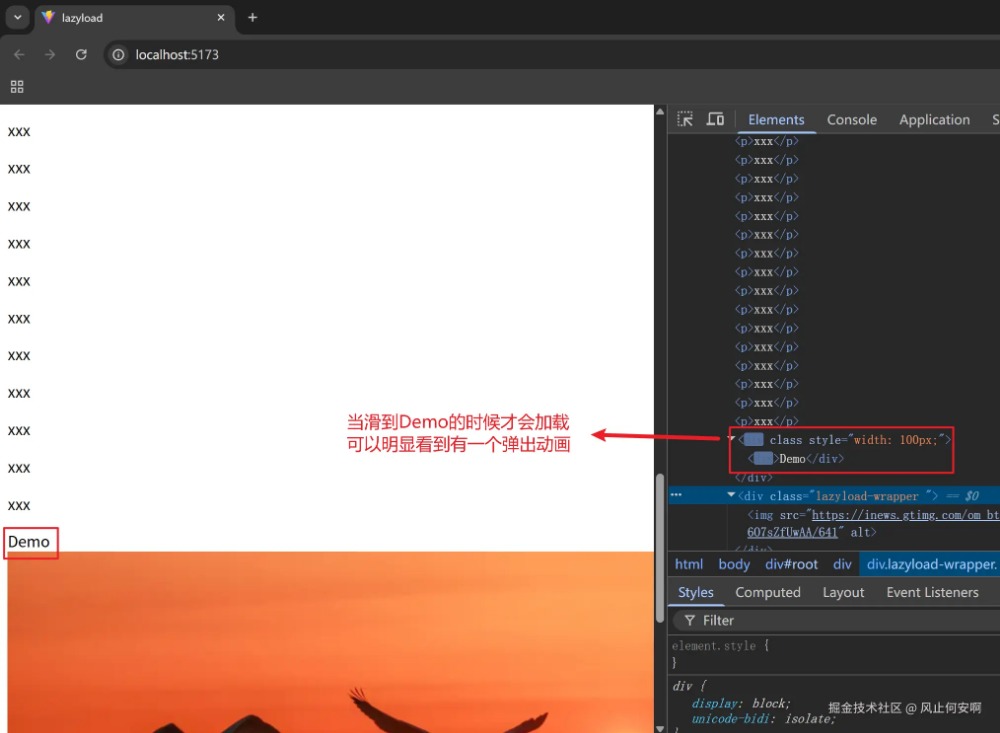1000x733 pixels.
Task: Select div#root in the breadcrumb
Action: (x=792, y=564)
